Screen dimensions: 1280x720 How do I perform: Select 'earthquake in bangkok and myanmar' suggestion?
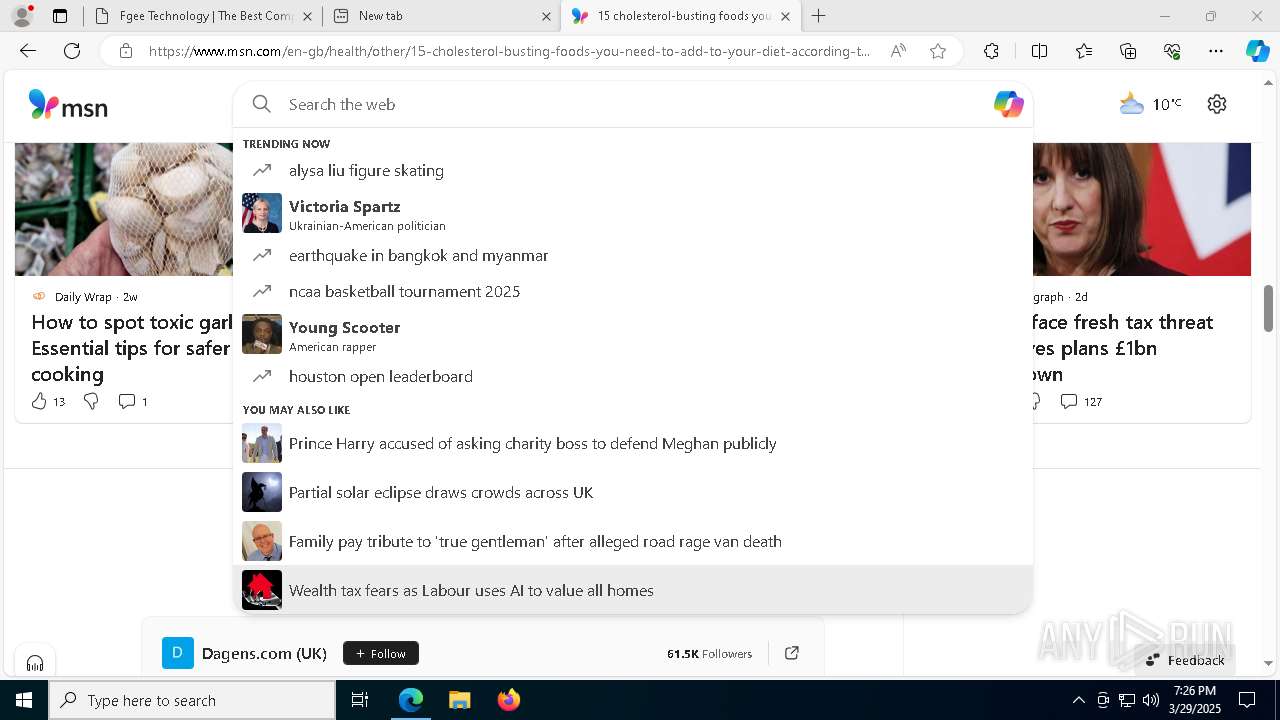[x=632, y=255]
